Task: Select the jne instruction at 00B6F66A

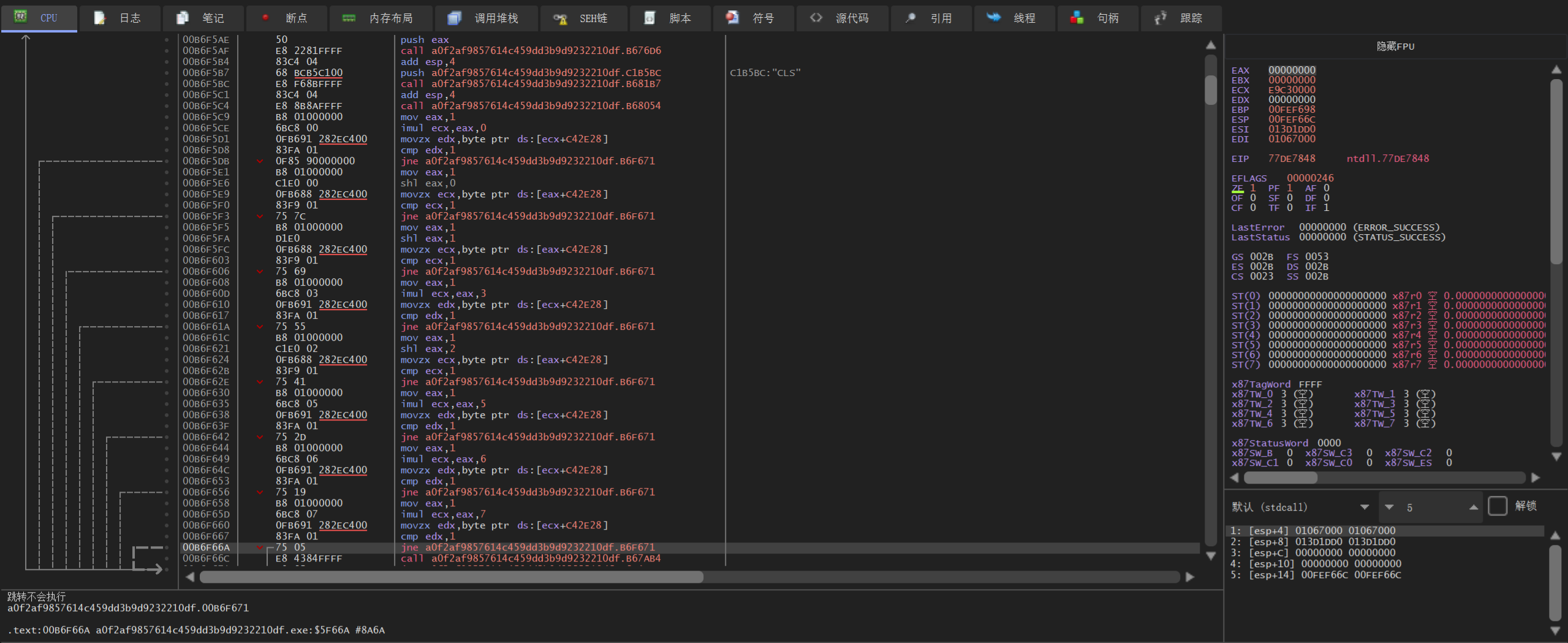Action: [527, 547]
